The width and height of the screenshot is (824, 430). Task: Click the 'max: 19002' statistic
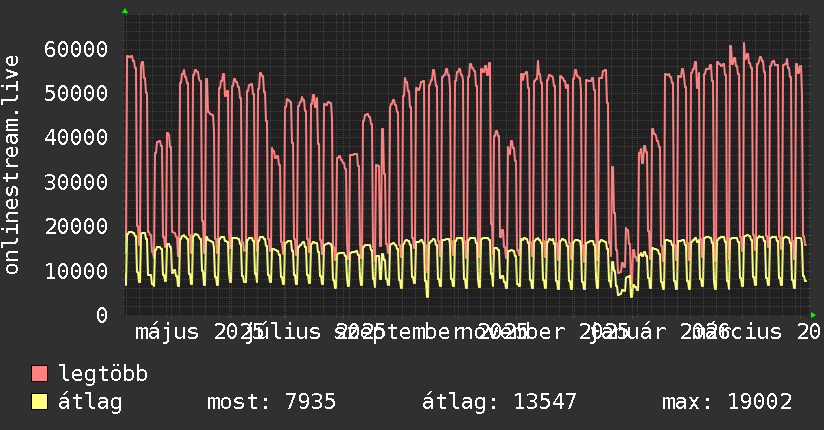pos(727,402)
